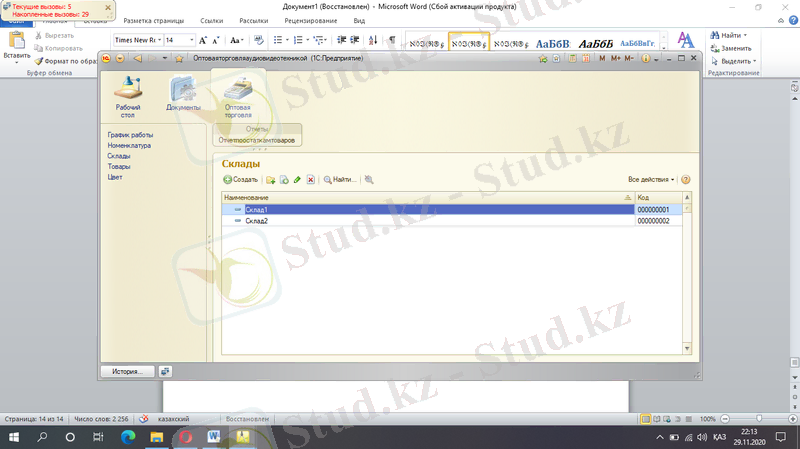Adjust the Word zoom slider

tap(759, 418)
